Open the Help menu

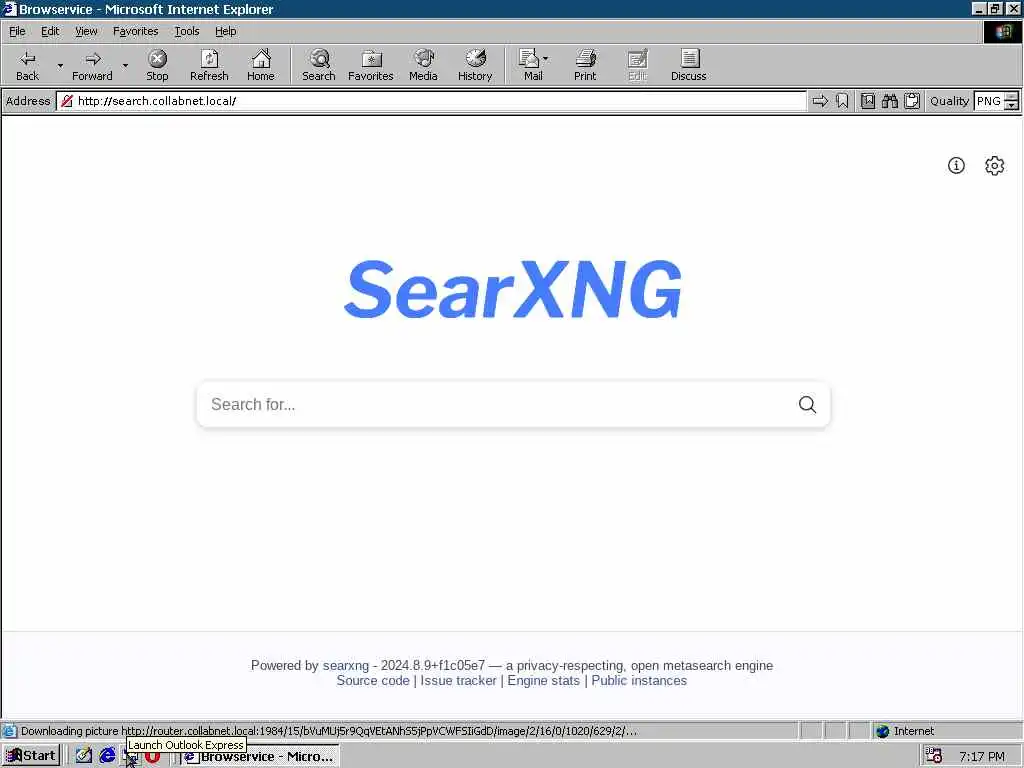click(x=225, y=31)
